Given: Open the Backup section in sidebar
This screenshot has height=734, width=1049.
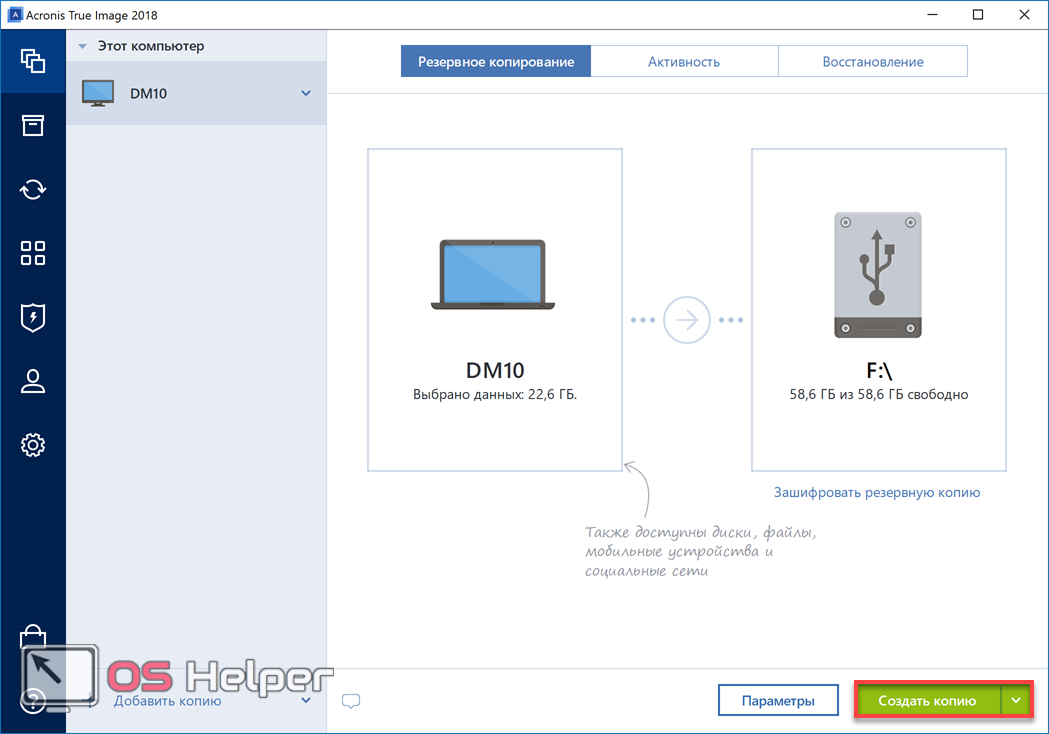Looking at the screenshot, I should coord(33,60).
